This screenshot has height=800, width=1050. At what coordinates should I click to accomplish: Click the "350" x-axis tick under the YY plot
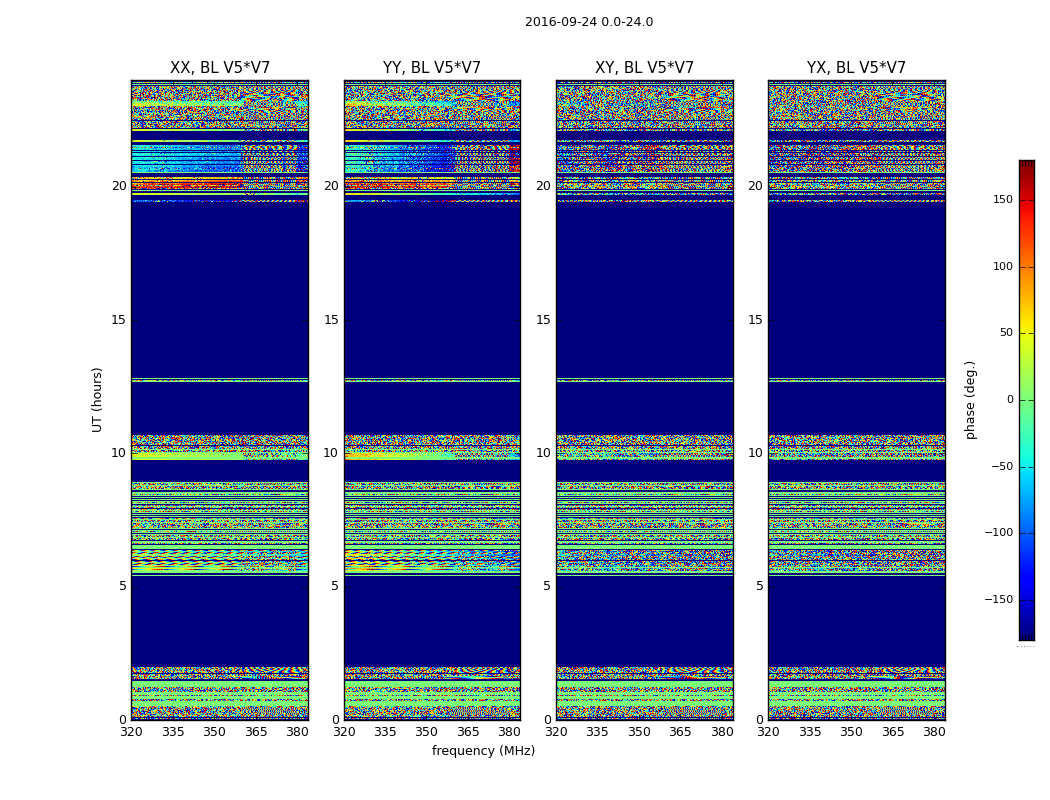click(427, 732)
